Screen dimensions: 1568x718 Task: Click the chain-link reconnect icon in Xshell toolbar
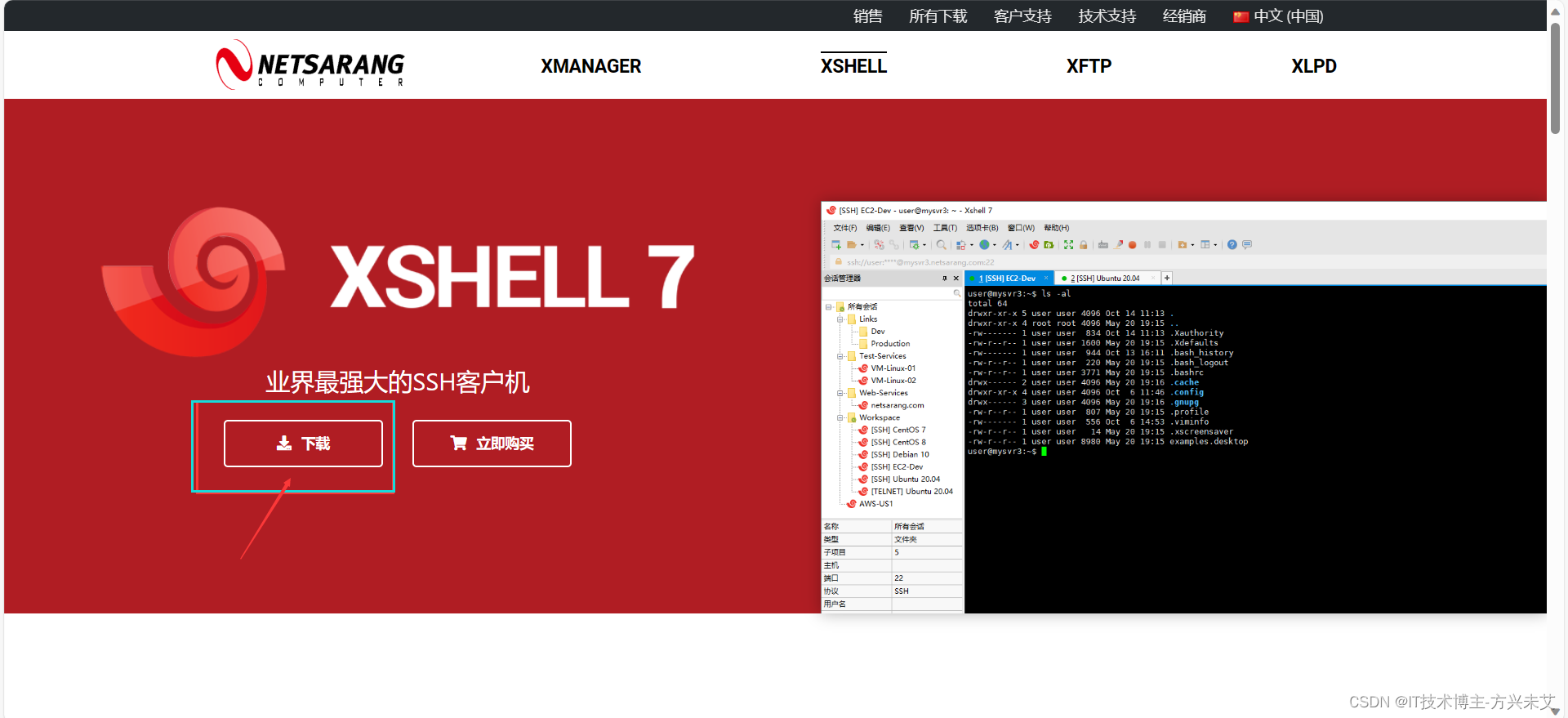coord(894,244)
